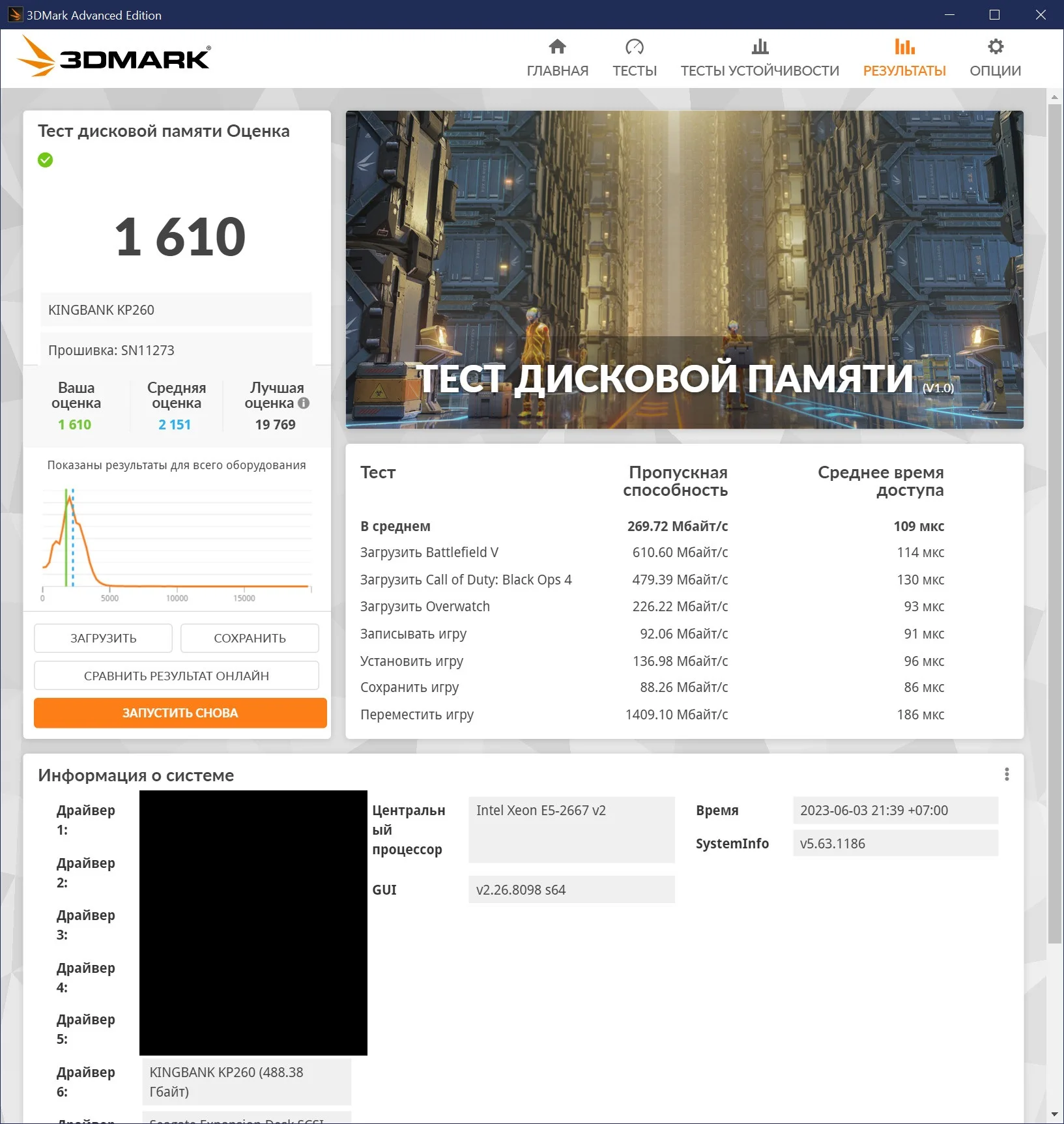The image size is (1064, 1124).
Task: Click the info icon next to Лучшая оценка
Action: (304, 403)
